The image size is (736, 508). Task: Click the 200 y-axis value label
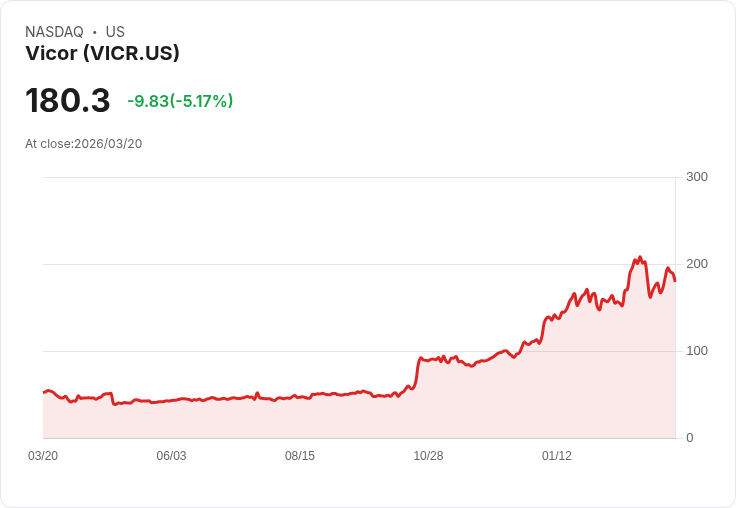tap(697, 264)
